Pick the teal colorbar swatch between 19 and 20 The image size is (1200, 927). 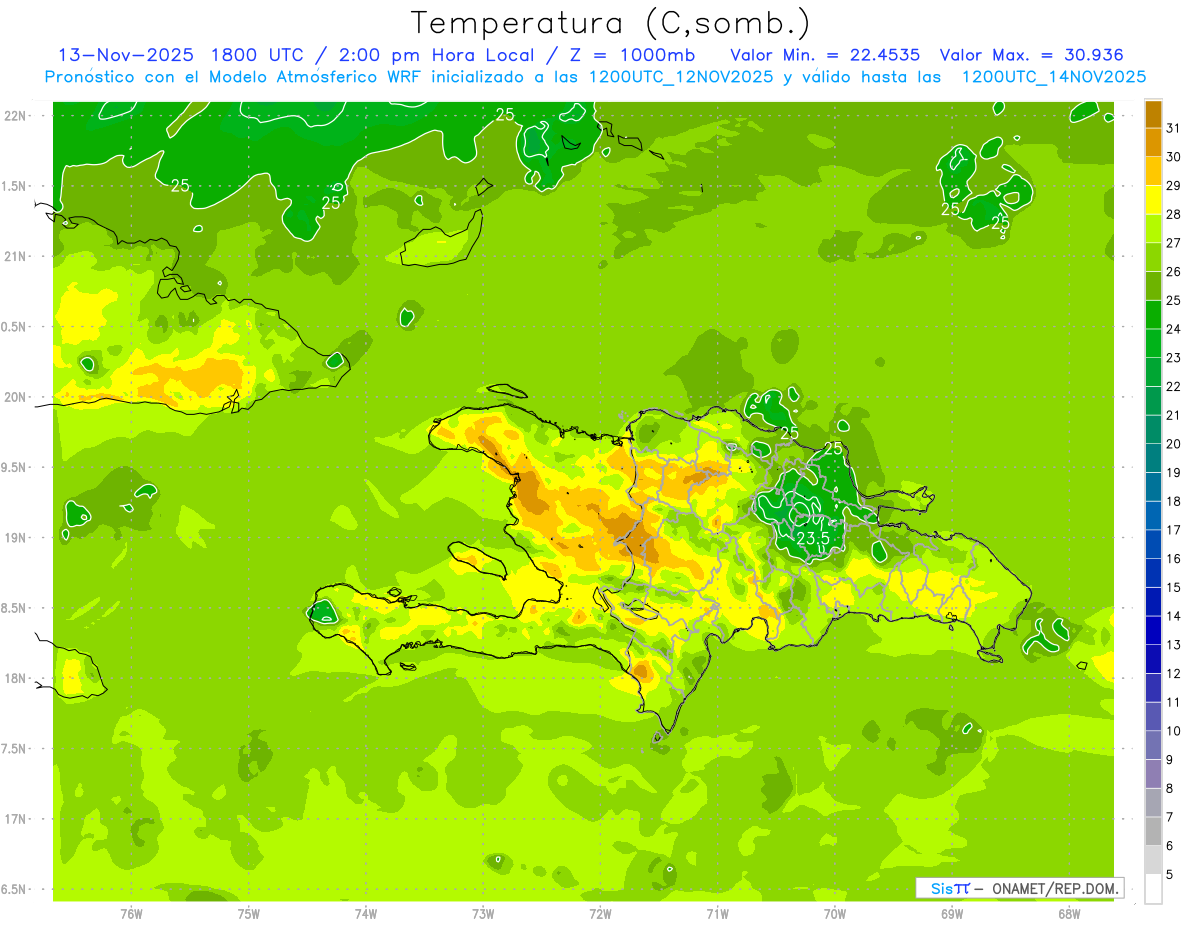point(1153,459)
